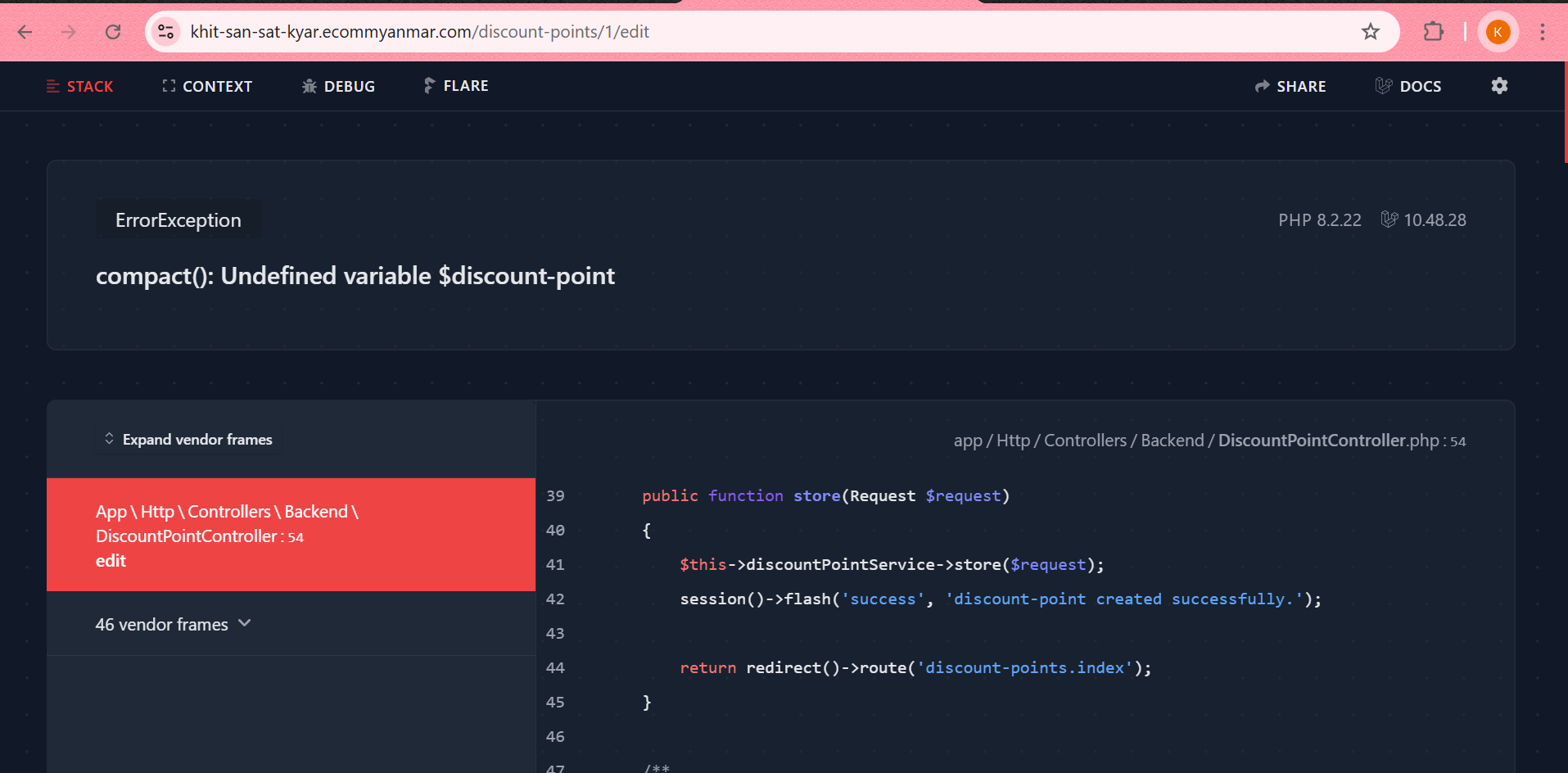Click the public function store code line
This screenshot has width=1568, height=773.
click(826, 495)
